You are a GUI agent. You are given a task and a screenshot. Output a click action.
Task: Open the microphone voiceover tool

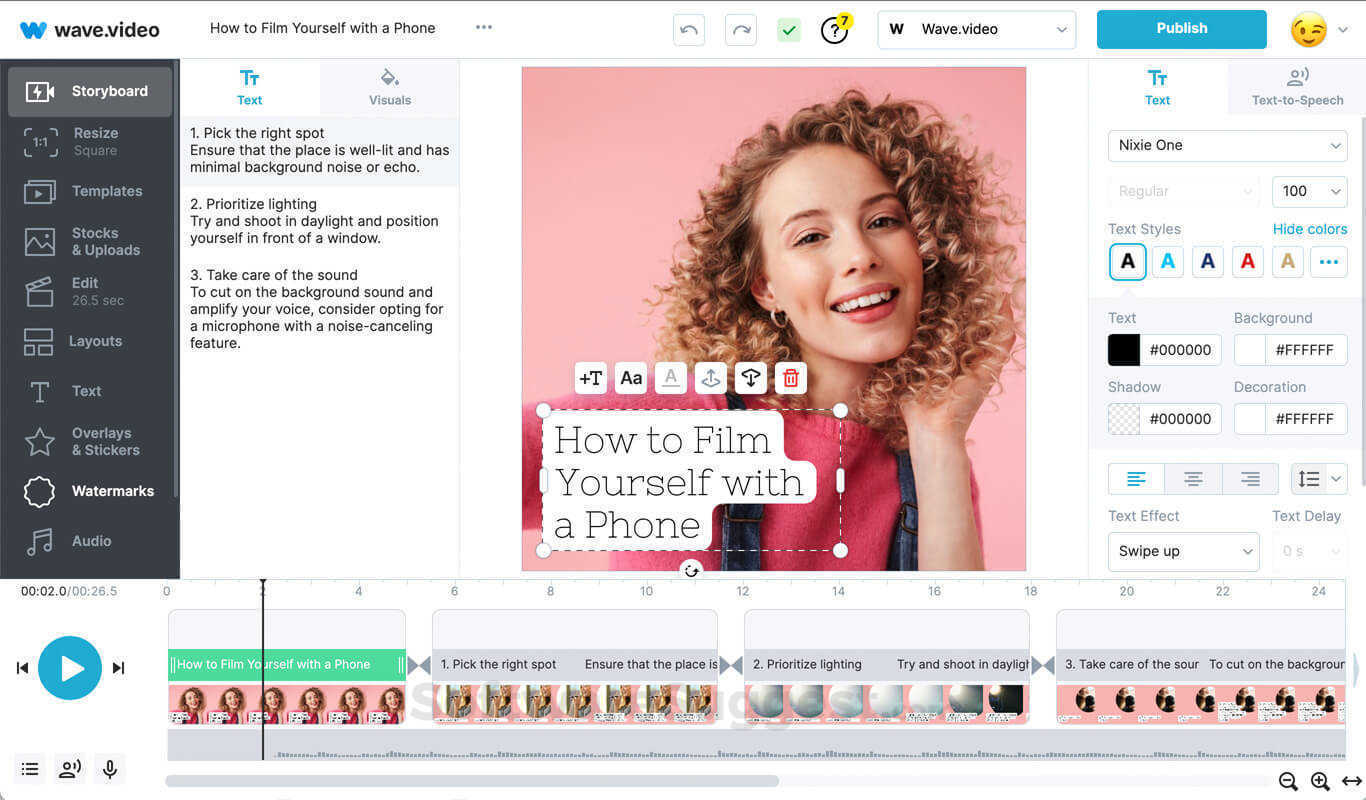pos(110,769)
